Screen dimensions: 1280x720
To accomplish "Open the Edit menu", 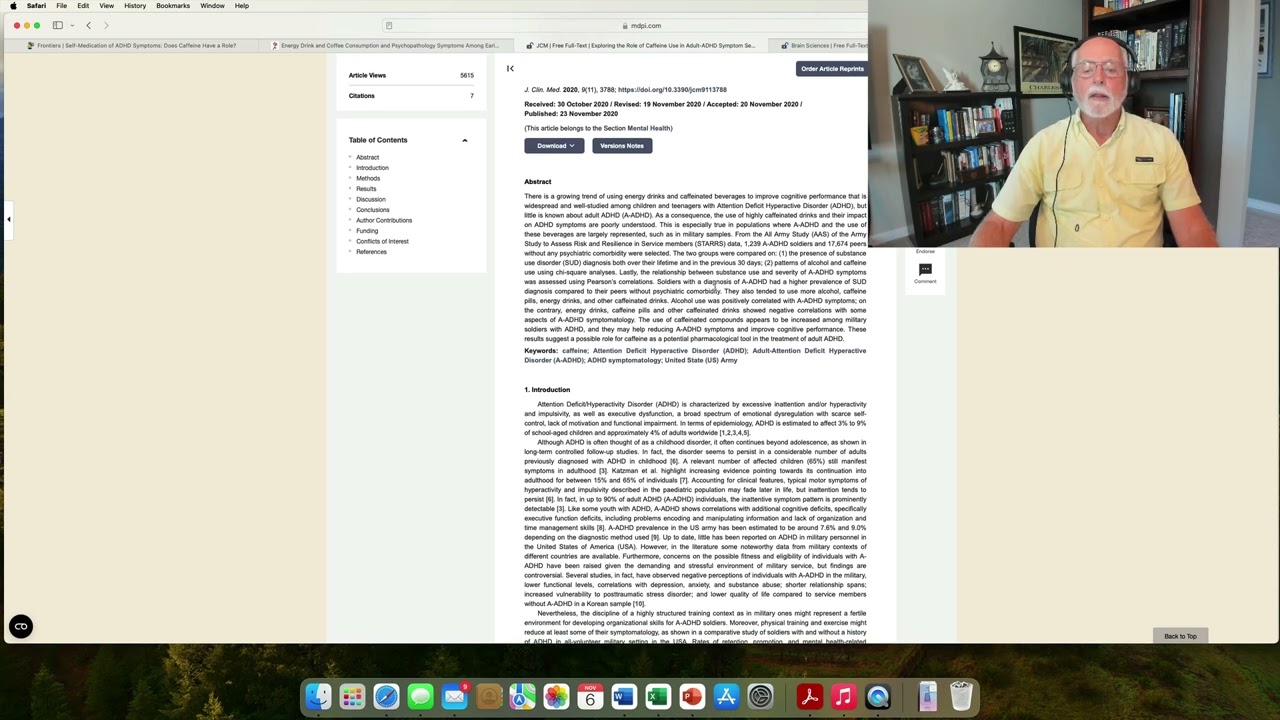I will (x=83, y=6).
